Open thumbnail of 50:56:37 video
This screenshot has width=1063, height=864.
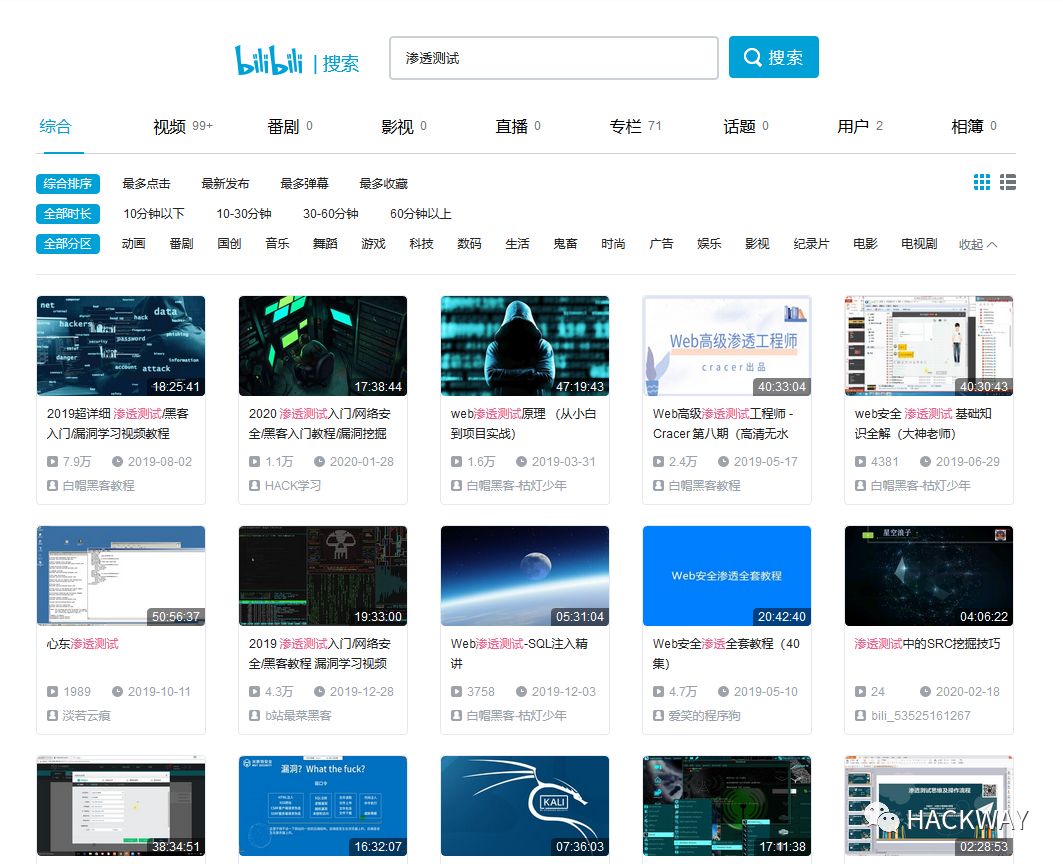click(121, 576)
